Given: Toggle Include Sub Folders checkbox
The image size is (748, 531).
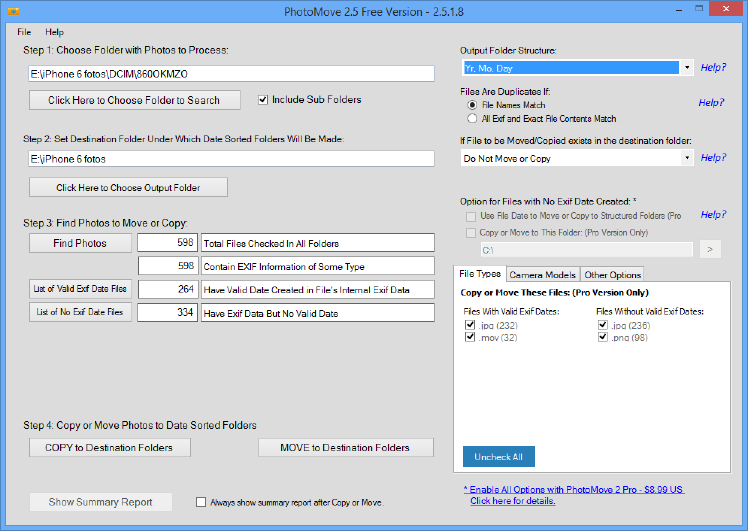Looking at the screenshot, I should pyautogui.click(x=263, y=100).
